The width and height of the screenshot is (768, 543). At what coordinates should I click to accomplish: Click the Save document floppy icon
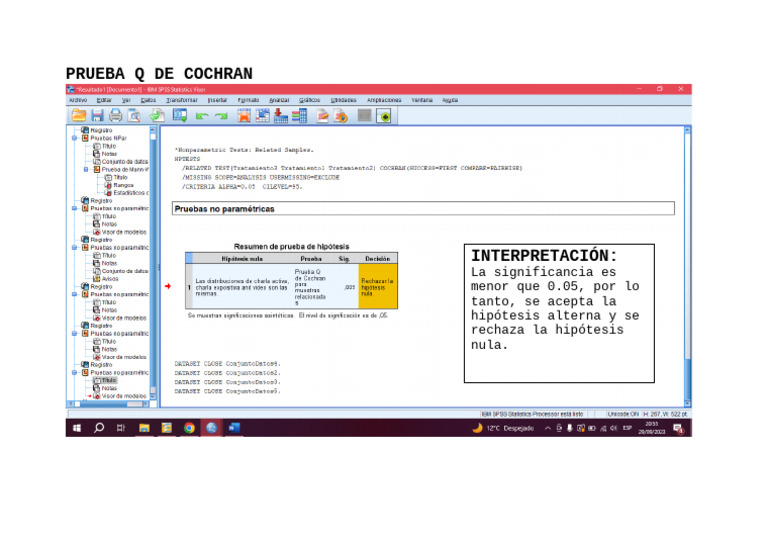(97, 116)
